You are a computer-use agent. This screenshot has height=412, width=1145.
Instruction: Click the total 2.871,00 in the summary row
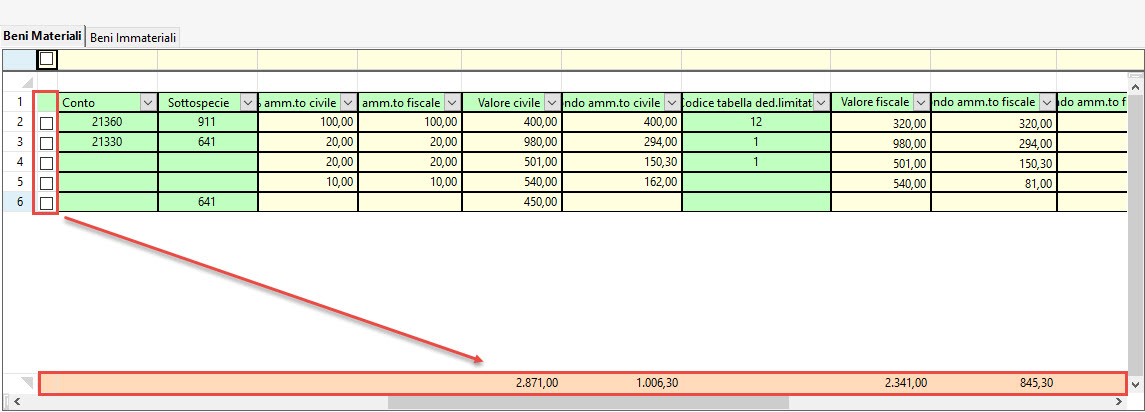537,382
